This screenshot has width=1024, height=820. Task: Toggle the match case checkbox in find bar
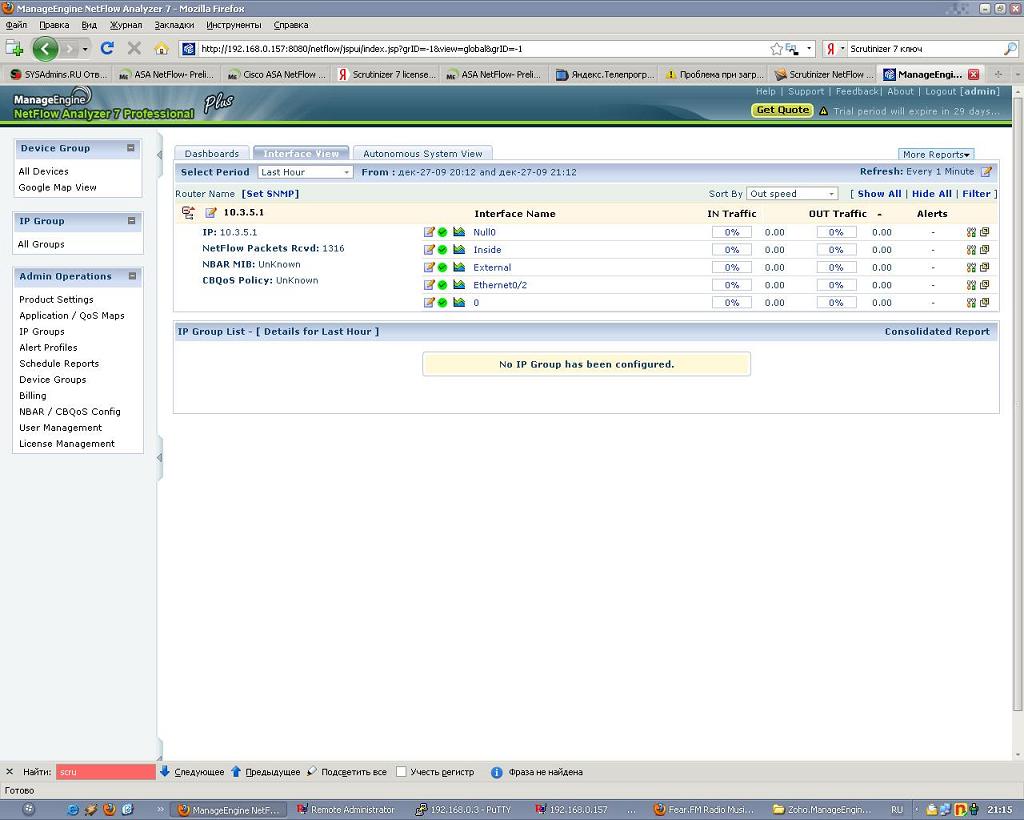click(x=402, y=772)
